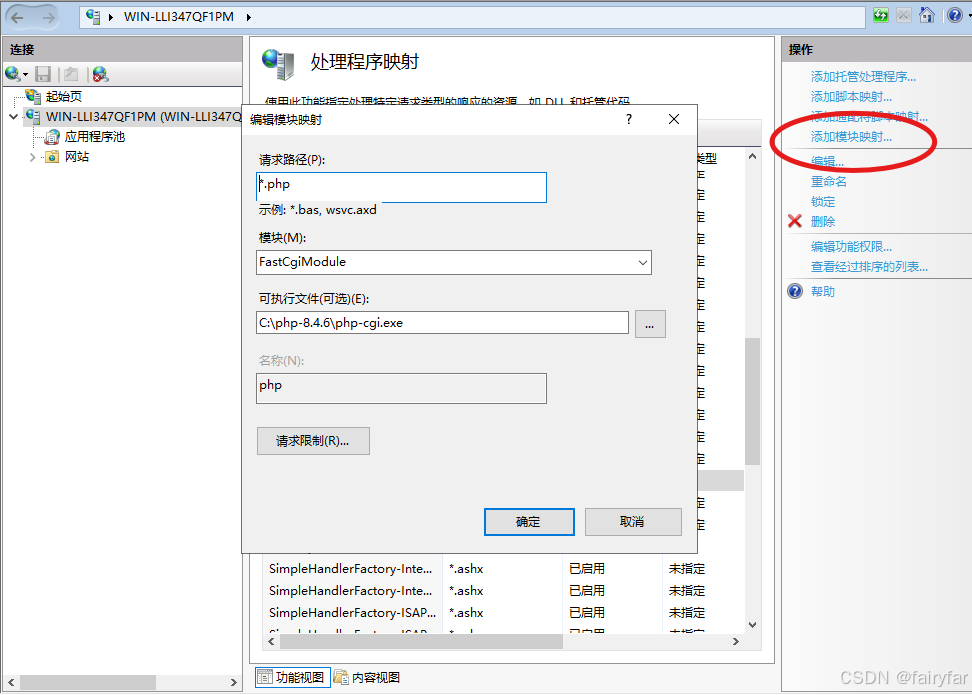Switch to 功能视图 tab
This screenshot has height=695, width=972.
point(291,677)
